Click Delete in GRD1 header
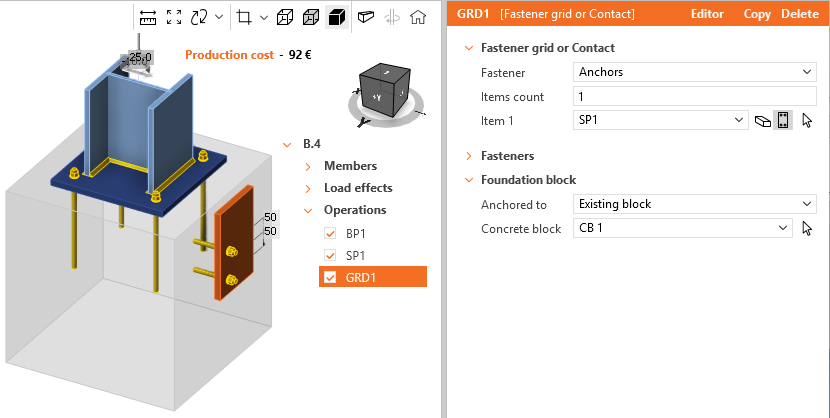The height and width of the screenshot is (418, 830). click(x=800, y=14)
